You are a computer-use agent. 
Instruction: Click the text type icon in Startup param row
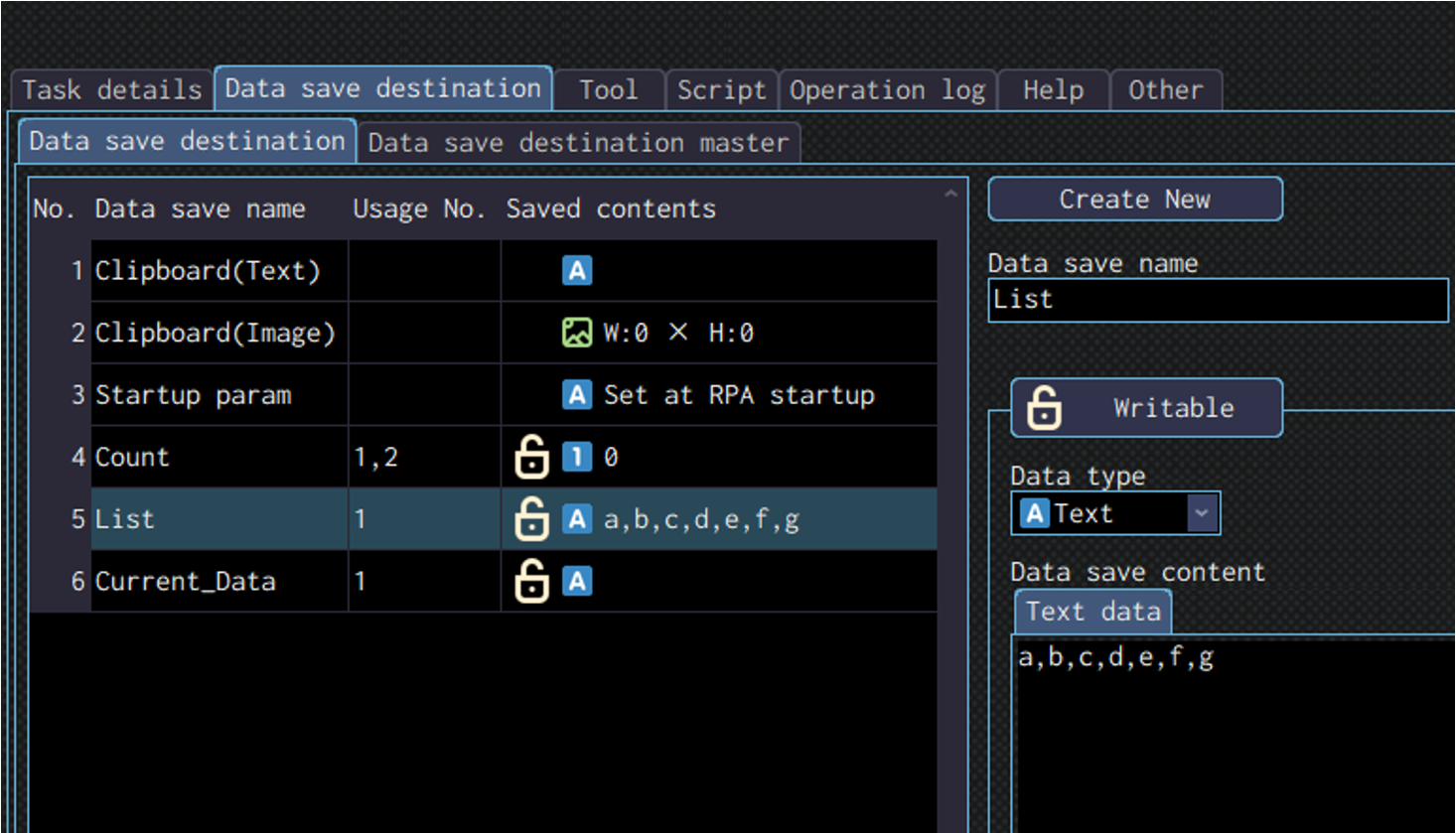click(577, 395)
